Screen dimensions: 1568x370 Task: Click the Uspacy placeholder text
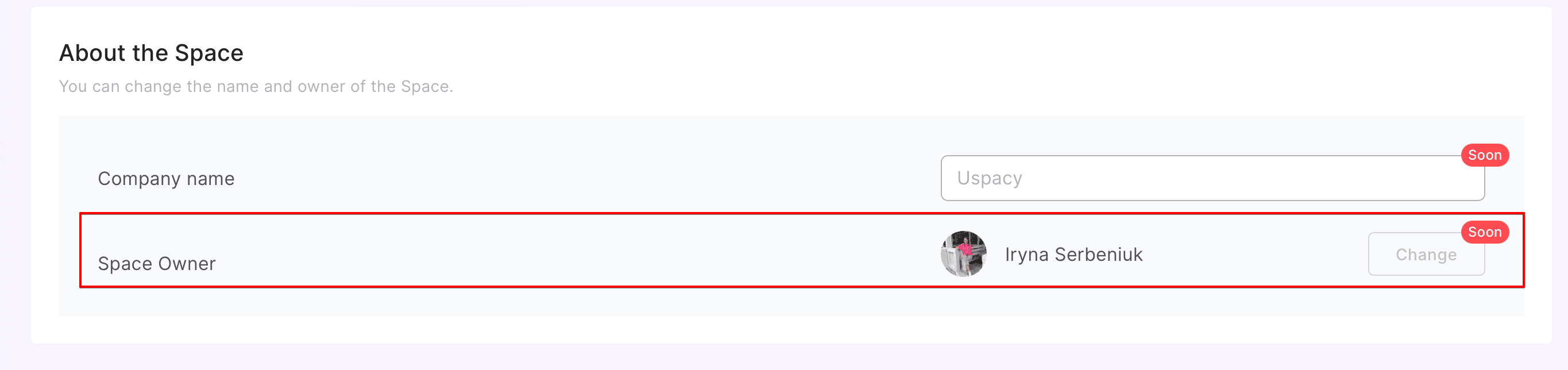click(x=989, y=178)
